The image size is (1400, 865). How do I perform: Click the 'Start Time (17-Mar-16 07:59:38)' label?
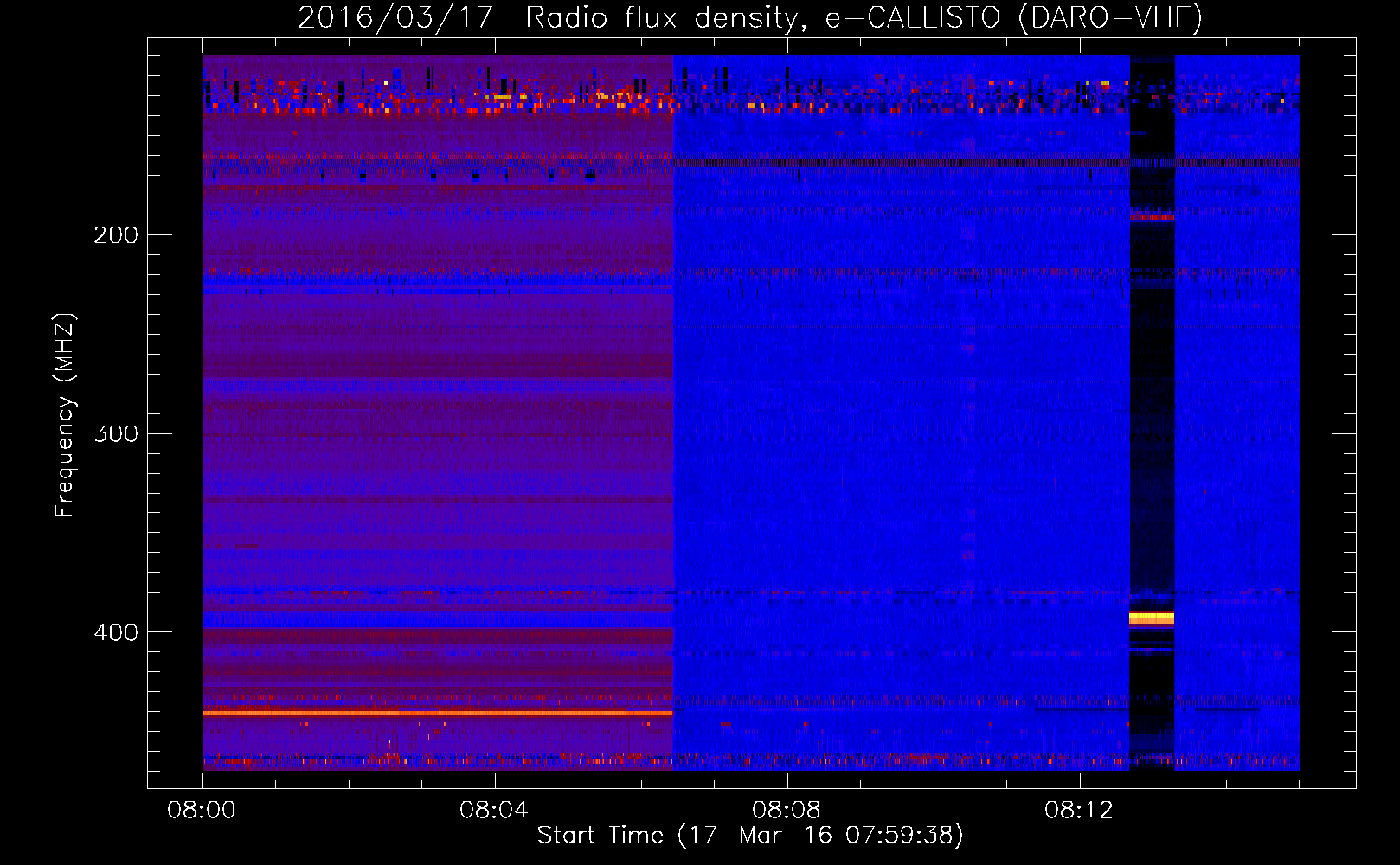pyautogui.click(x=750, y=836)
